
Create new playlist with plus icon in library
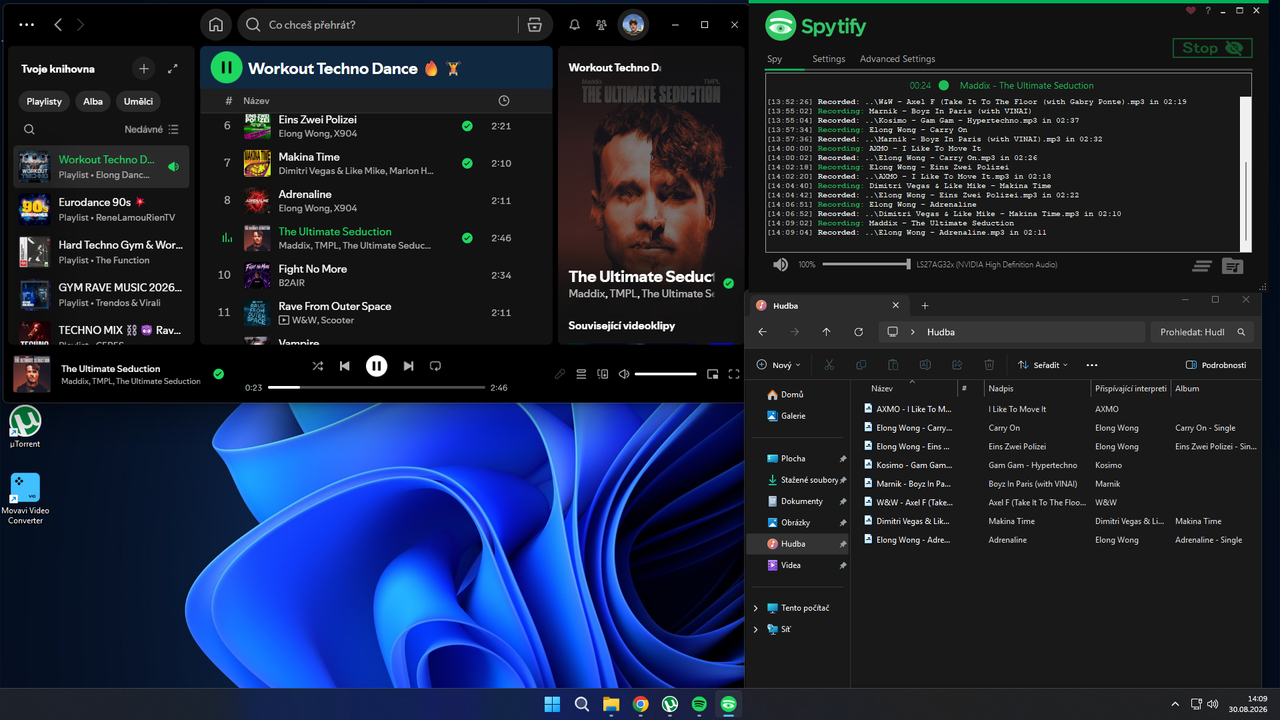pyautogui.click(x=144, y=69)
